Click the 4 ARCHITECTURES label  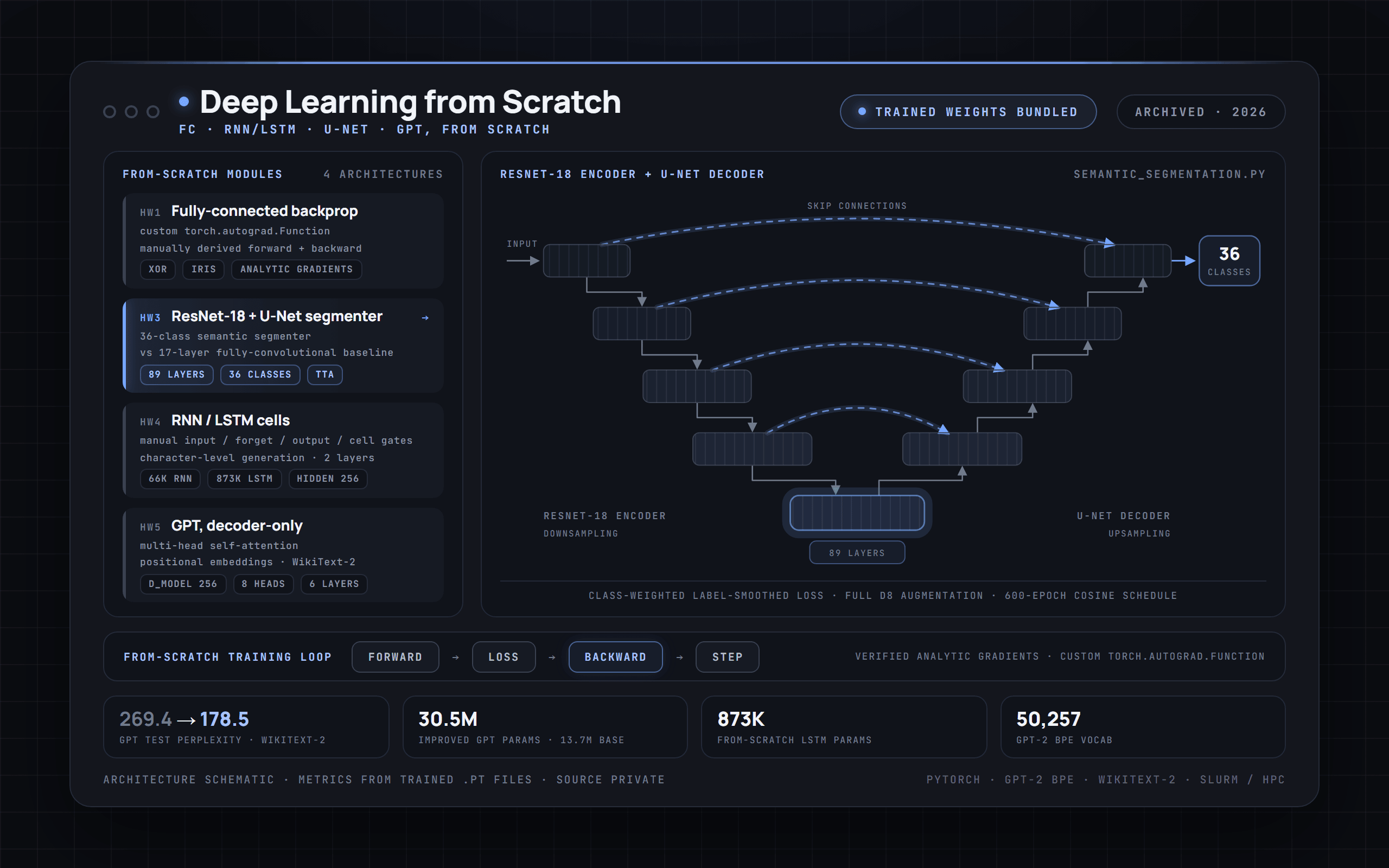coord(384,175)
